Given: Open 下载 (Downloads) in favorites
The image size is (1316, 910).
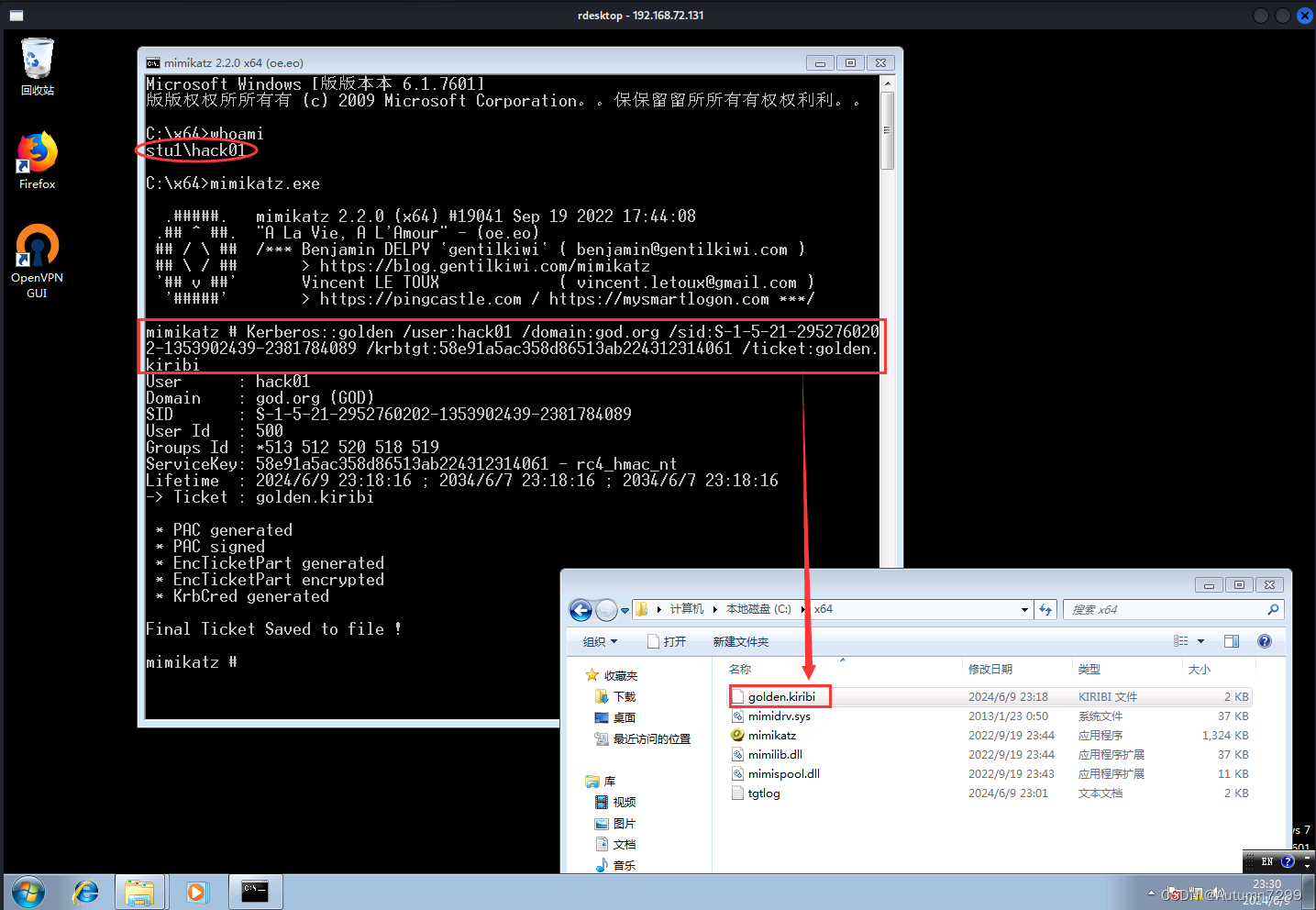Looking at the screenshot, I should click(x=624, y=697).
